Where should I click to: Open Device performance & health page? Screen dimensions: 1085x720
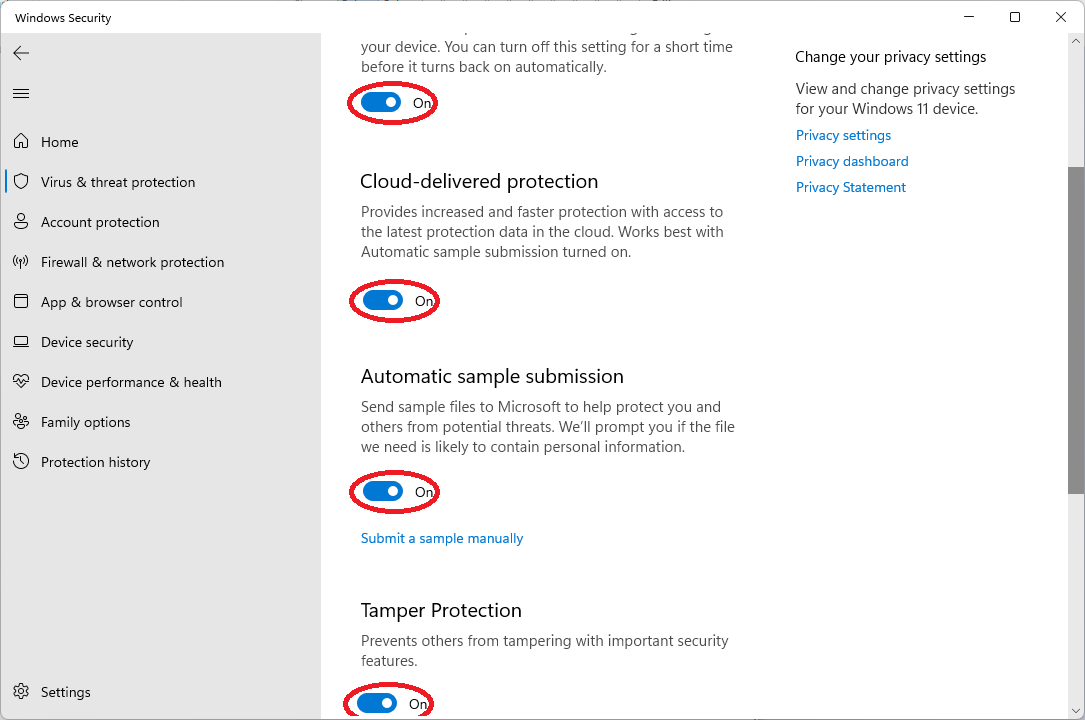[x=131, y=382]
